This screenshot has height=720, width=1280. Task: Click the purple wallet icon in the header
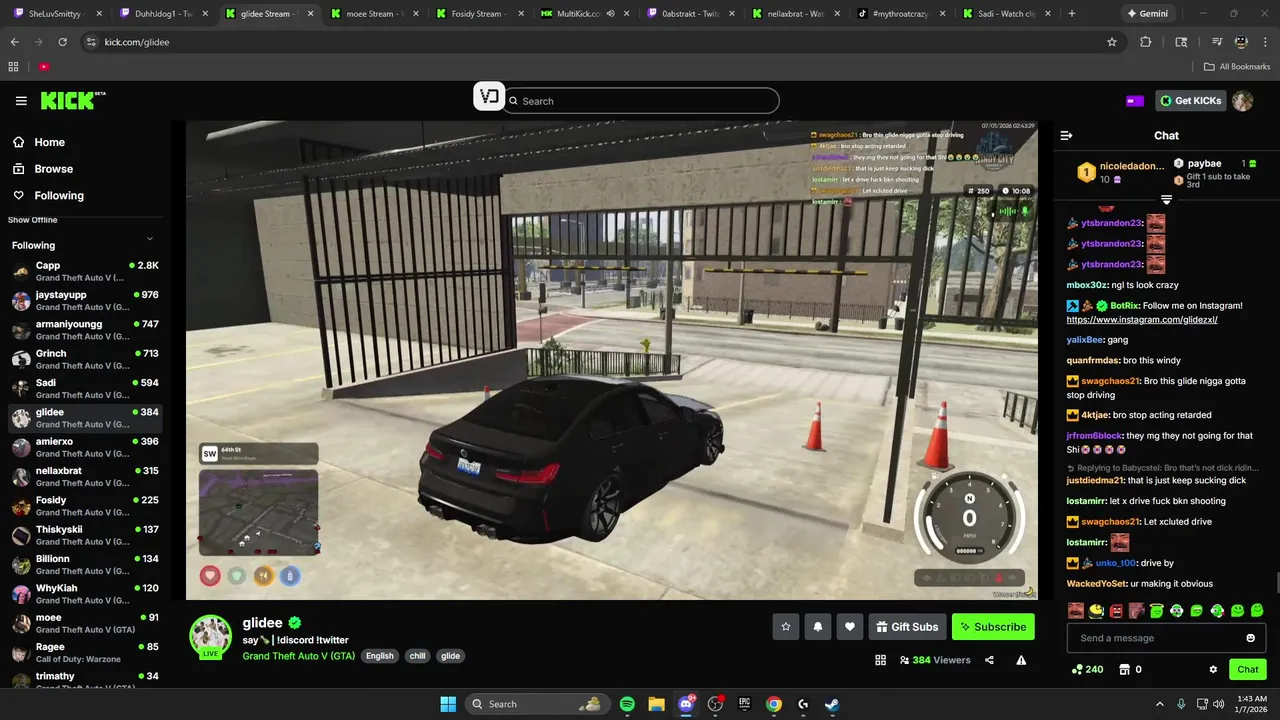coord(1135,101)
